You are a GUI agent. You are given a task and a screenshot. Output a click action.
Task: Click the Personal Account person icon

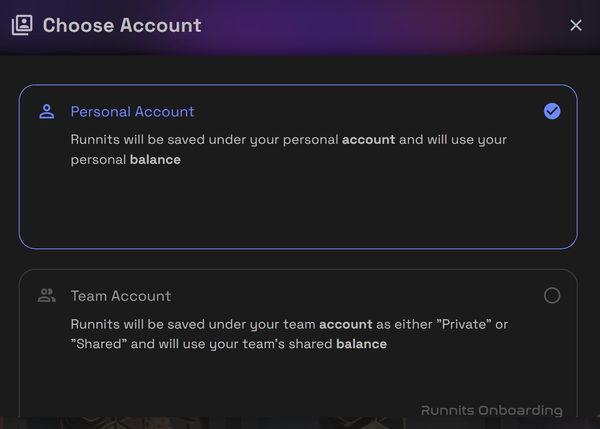click(46, 111)
